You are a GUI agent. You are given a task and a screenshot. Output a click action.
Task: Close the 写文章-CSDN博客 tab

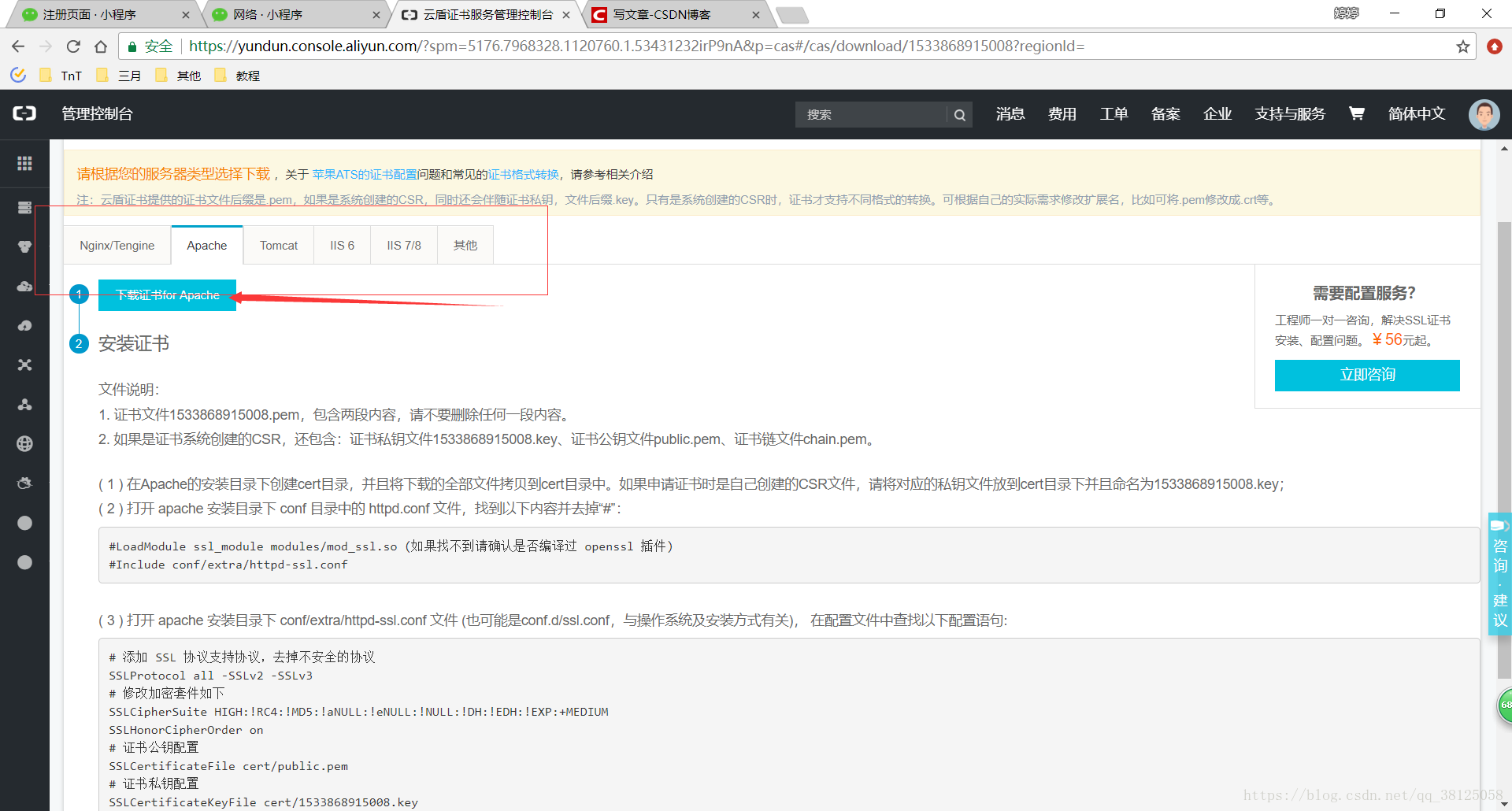pos(756,15)
